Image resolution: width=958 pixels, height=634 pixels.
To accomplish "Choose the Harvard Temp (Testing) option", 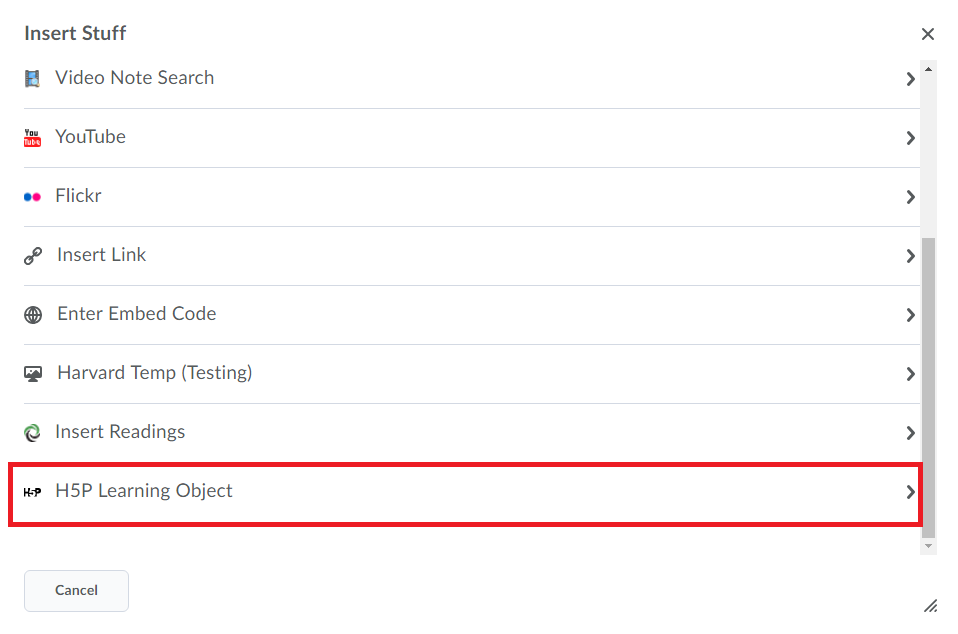I will (x=472, y=373).
